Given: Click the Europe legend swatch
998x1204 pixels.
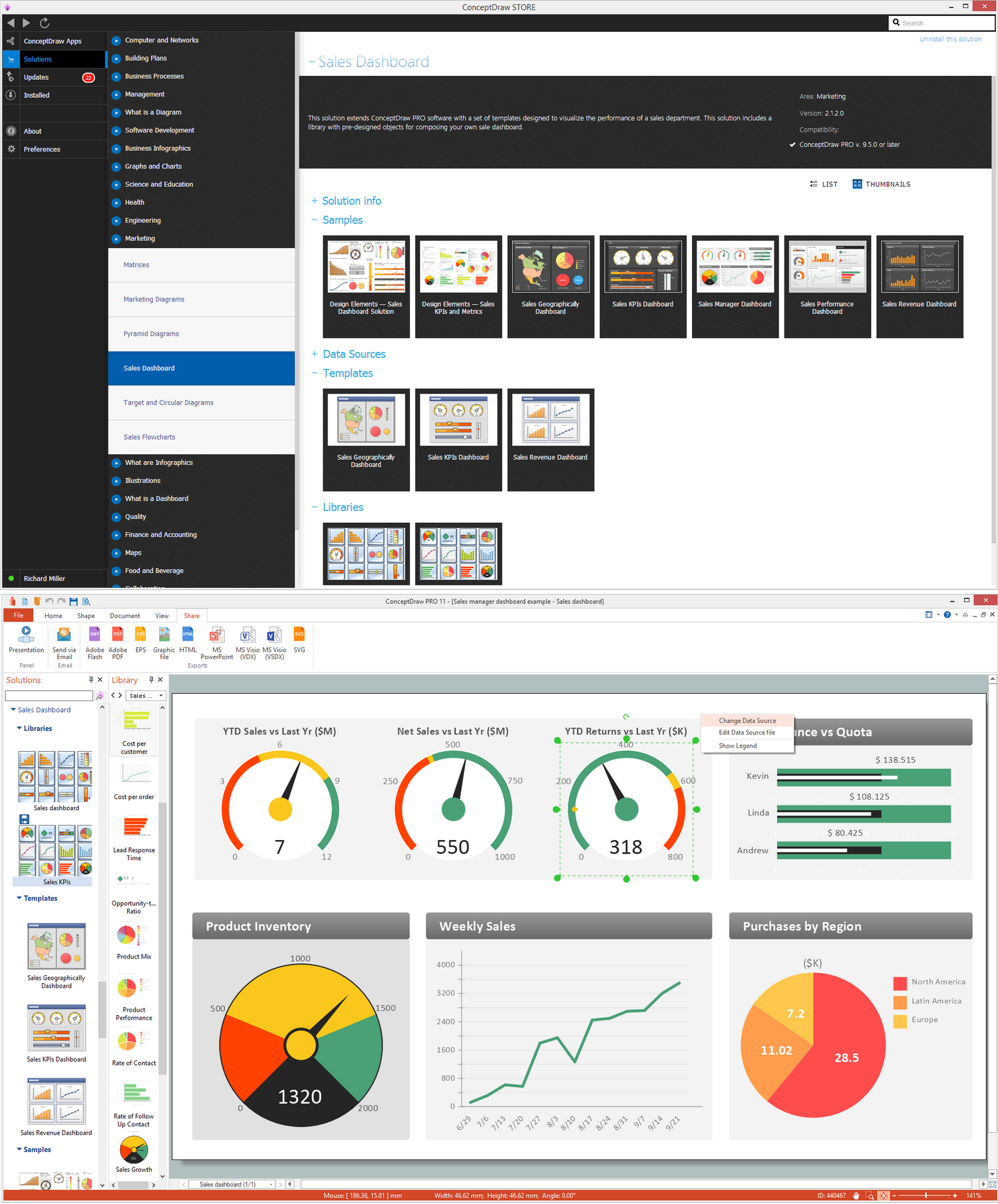Looking at the screenshot, I should [x=900, y=1020].
